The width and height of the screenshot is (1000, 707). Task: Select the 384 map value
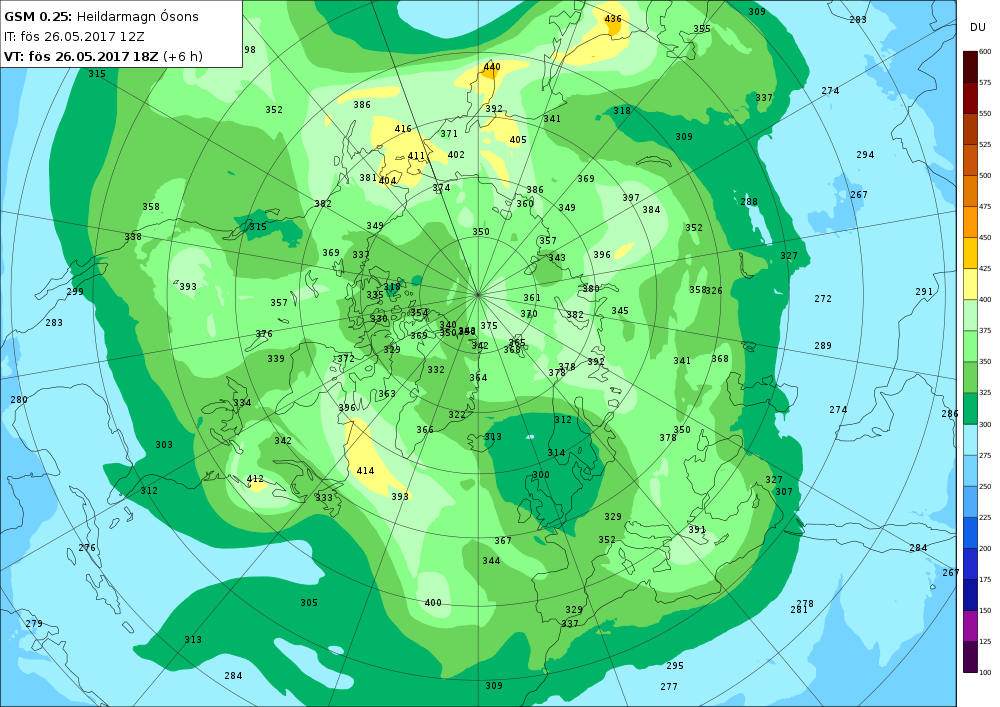pos(651,210)
